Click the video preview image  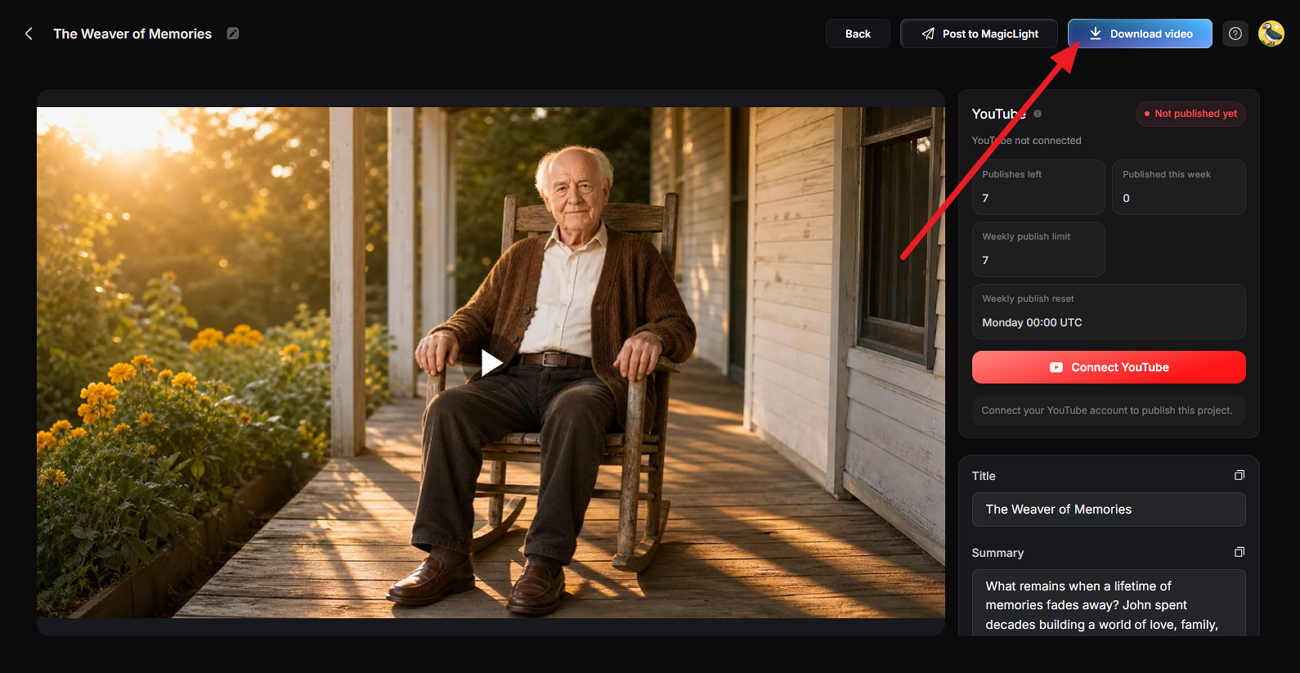[491, 362]
